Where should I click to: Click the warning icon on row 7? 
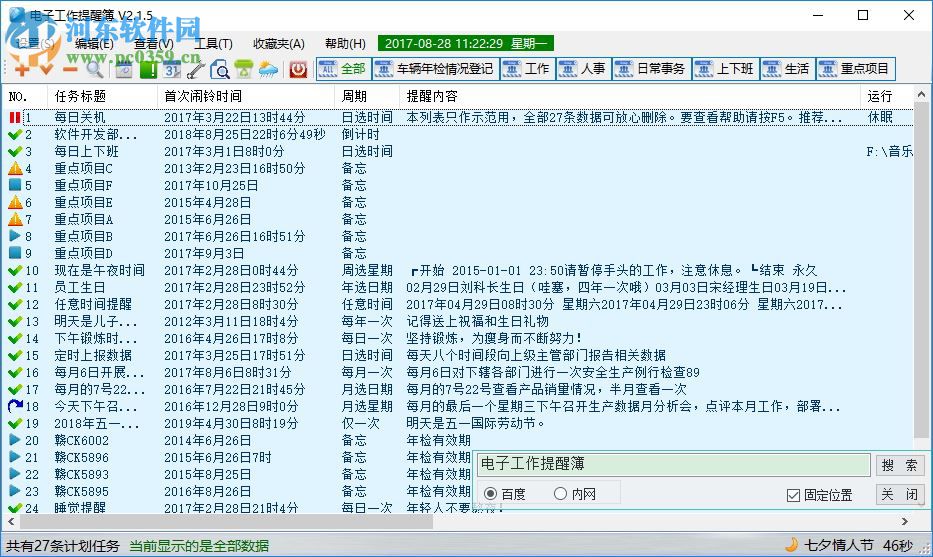tap(15, 220)
